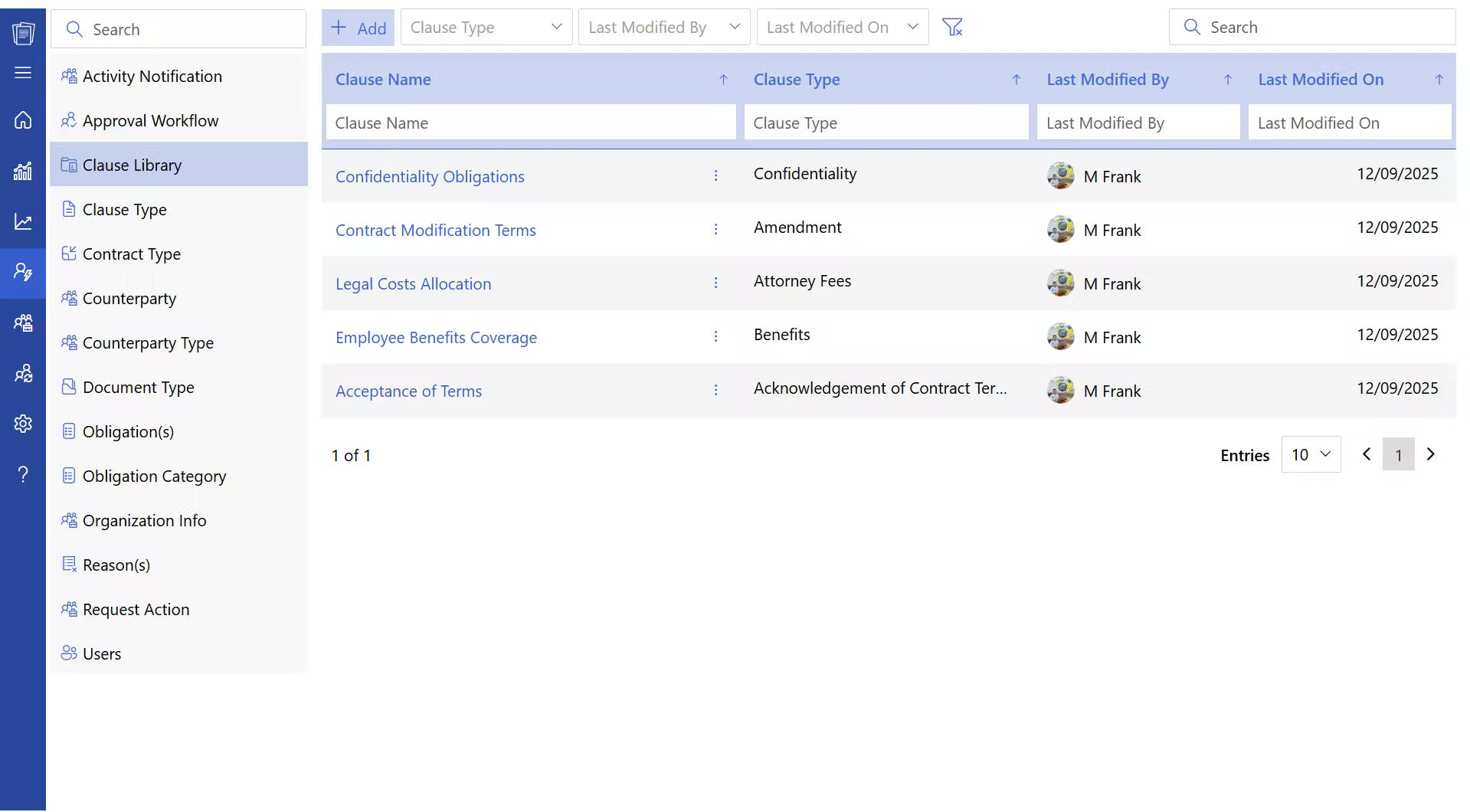Toggle ascending sort on Clause Name column
Viewport: 1470px width, 812px height.
tap(723, 79)
